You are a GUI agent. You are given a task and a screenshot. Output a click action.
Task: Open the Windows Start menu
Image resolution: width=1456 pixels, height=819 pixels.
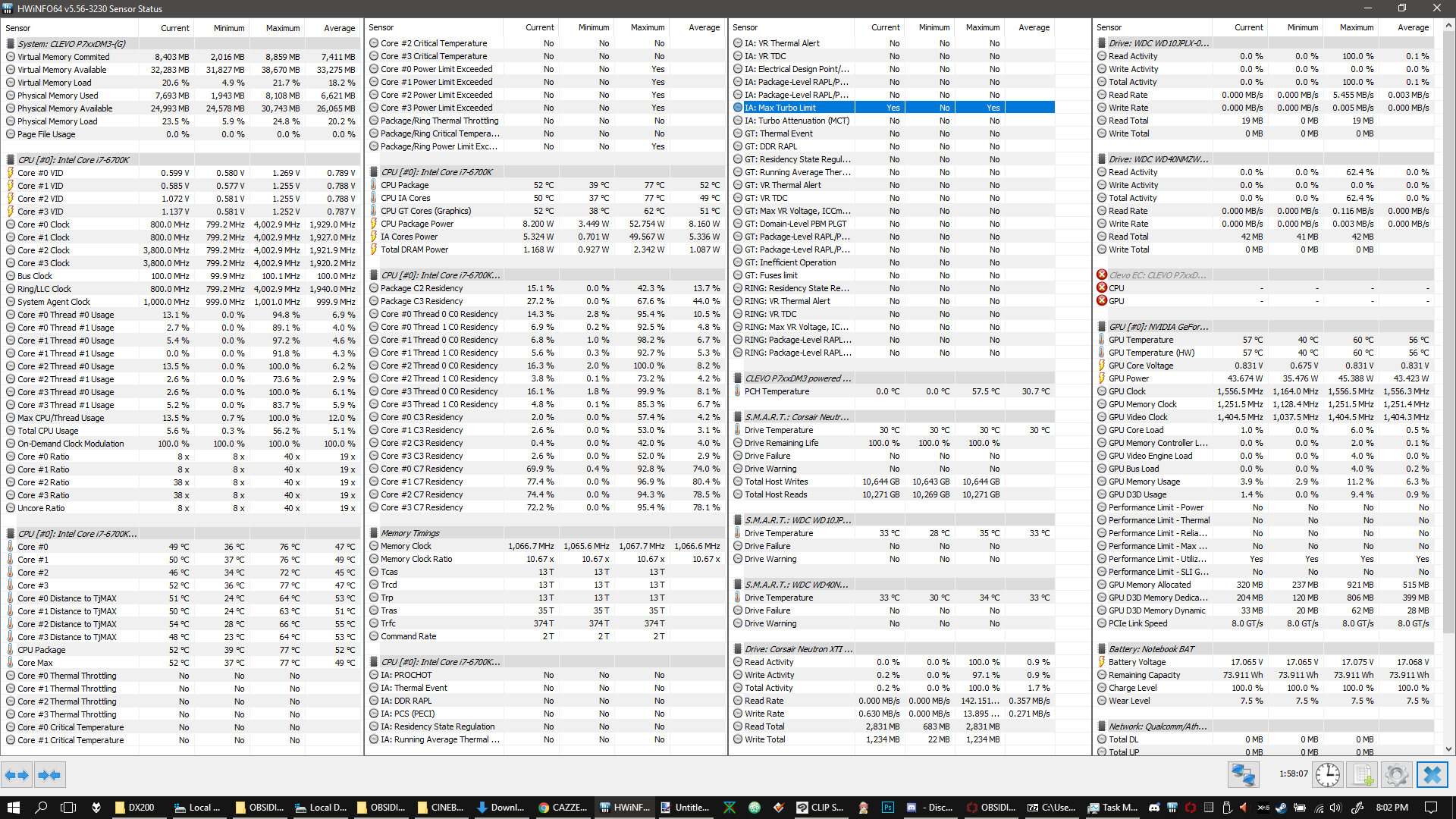point(14,808)
